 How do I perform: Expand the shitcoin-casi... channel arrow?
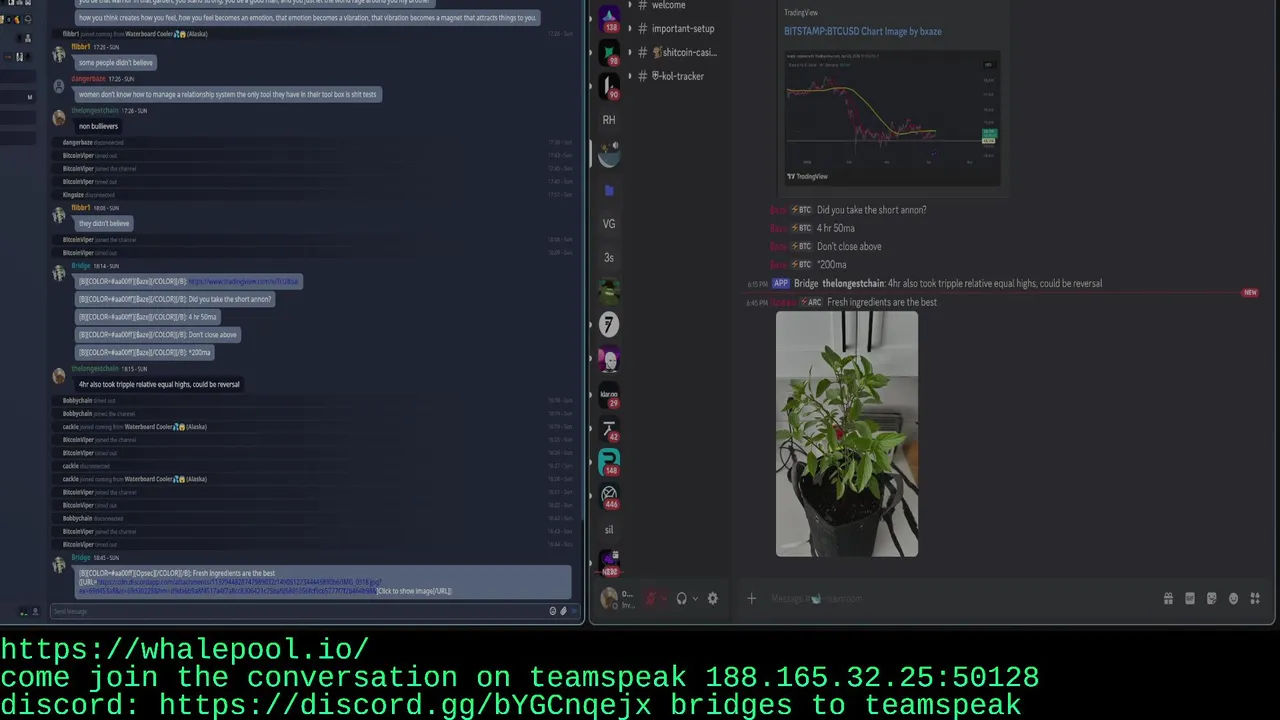(629, 52)
